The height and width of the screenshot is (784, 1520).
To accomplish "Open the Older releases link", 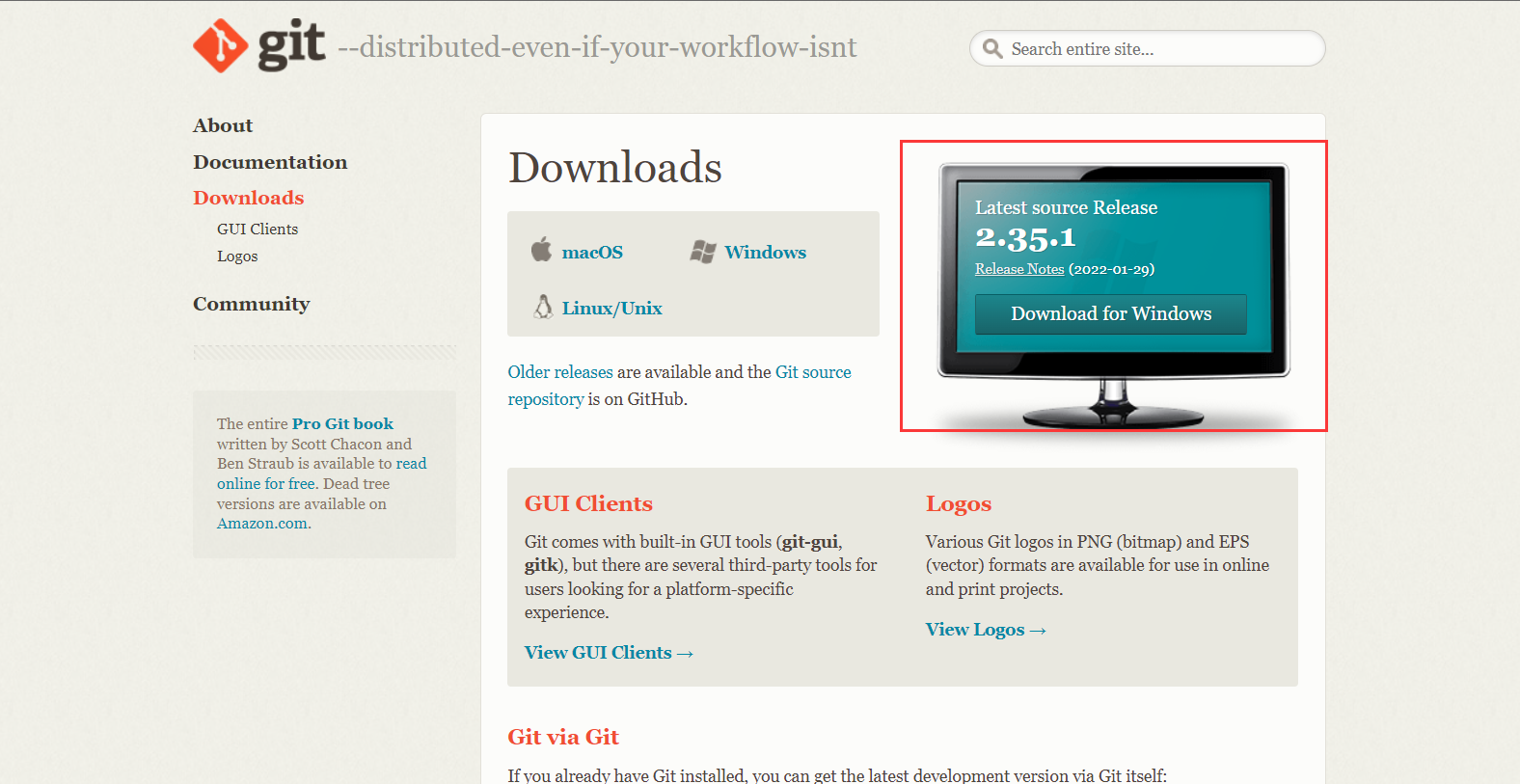I will 560,372.
